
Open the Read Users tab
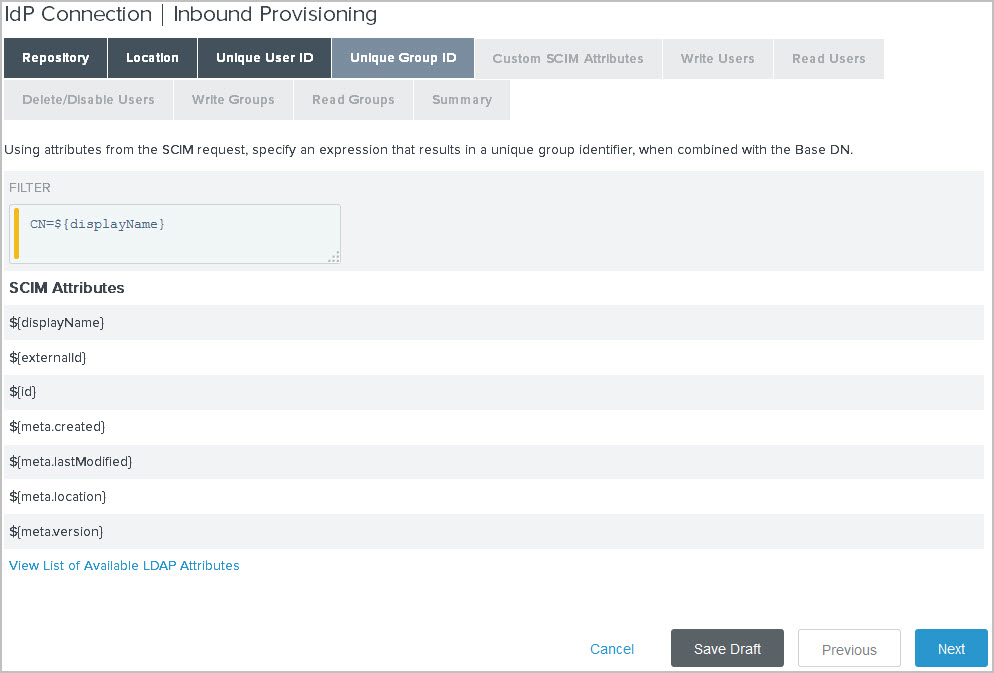coord(828,58)
